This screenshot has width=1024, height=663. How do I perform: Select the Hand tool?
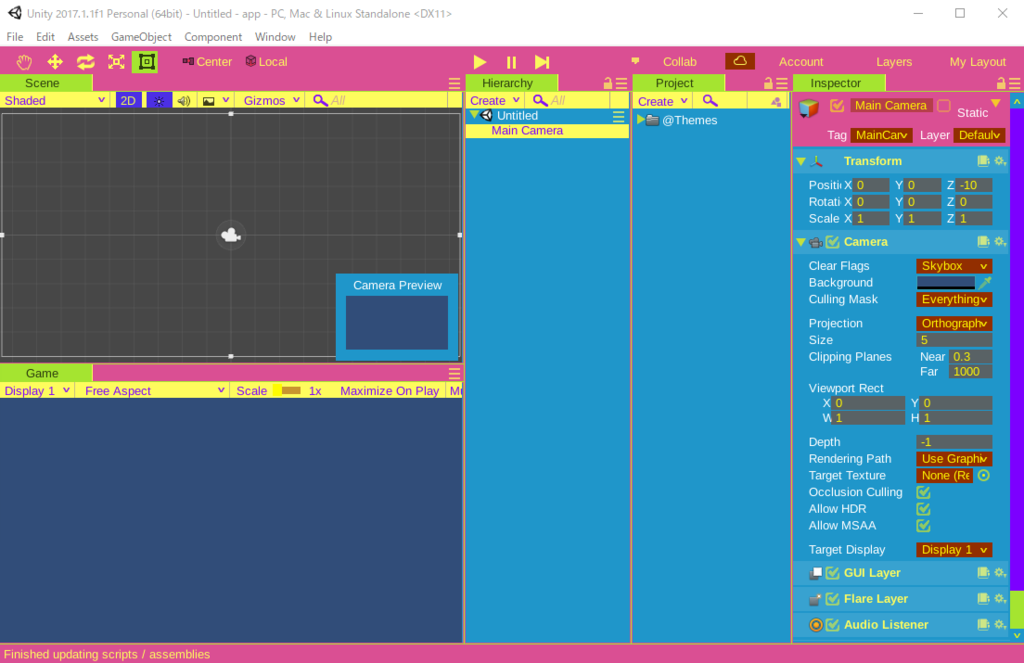pyautogui.click(x=24, y=61)
